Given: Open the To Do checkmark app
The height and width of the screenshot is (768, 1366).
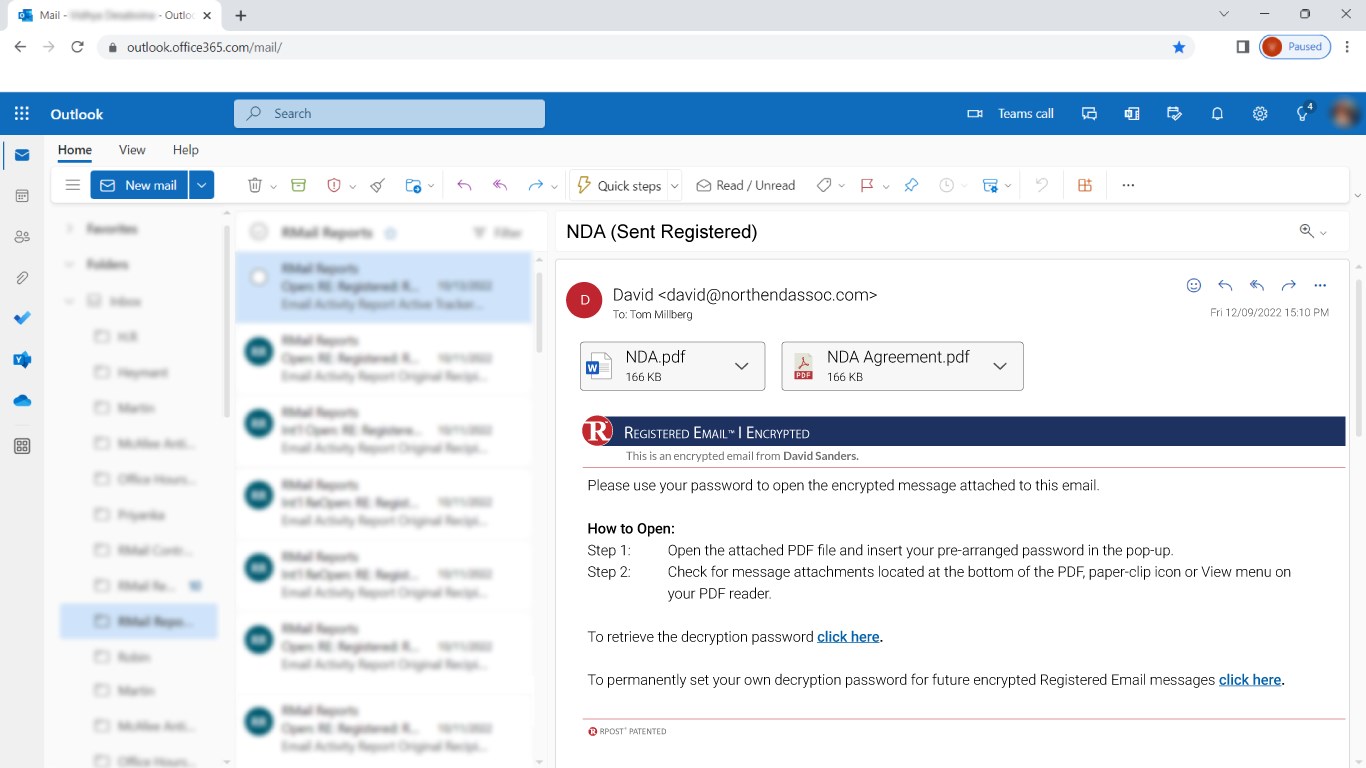Looking at the screenshot, I should (x=22, y=318).
